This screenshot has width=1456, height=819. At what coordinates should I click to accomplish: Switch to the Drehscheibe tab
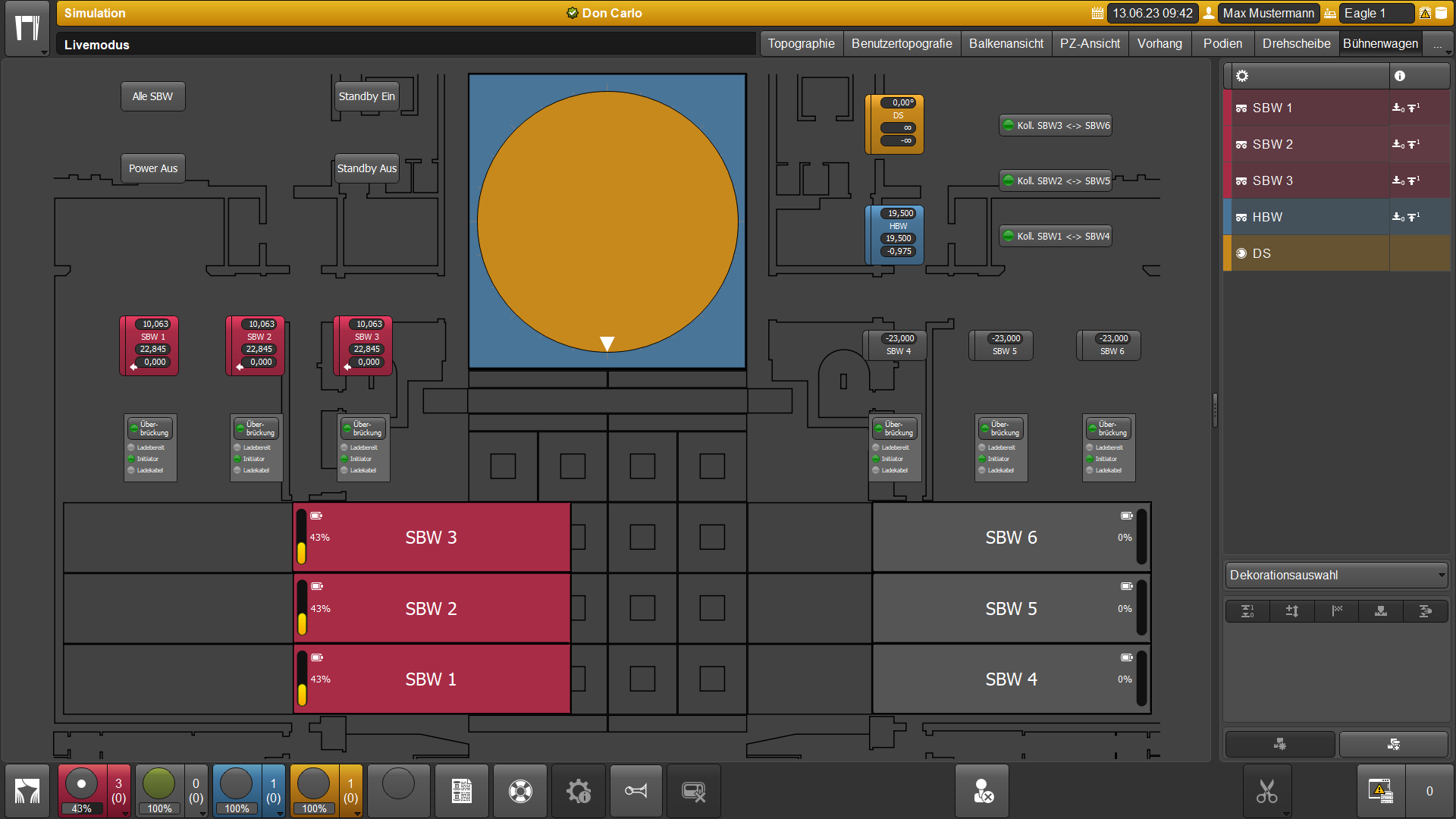(x=1296, y=44)
